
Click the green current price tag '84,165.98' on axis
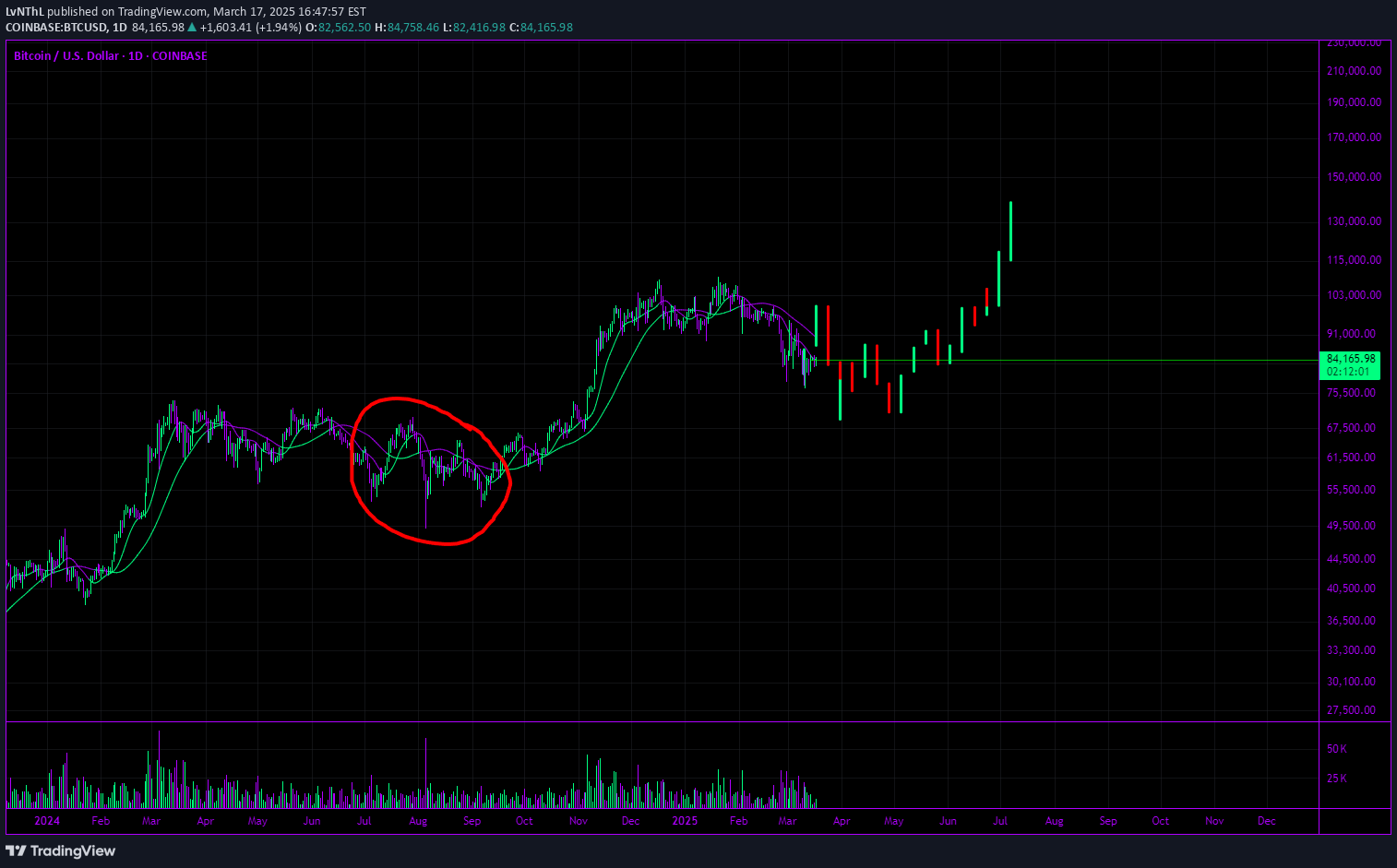click(1351, 359)
